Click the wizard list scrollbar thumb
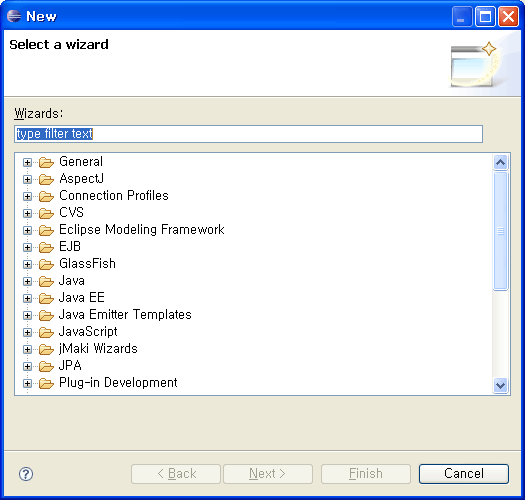Image resolution: width=525 pixels, height=500 pixels. point(501,230)
